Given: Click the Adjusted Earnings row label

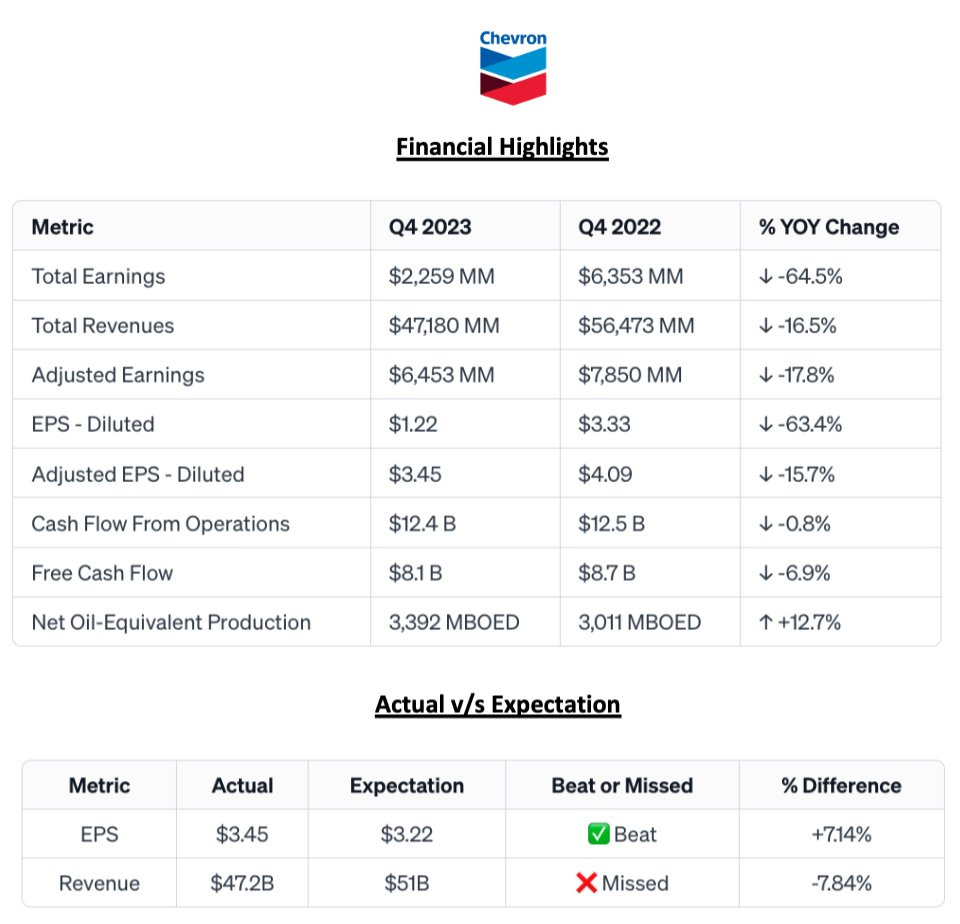Looking at the screenshot, I should click(118, 375).
